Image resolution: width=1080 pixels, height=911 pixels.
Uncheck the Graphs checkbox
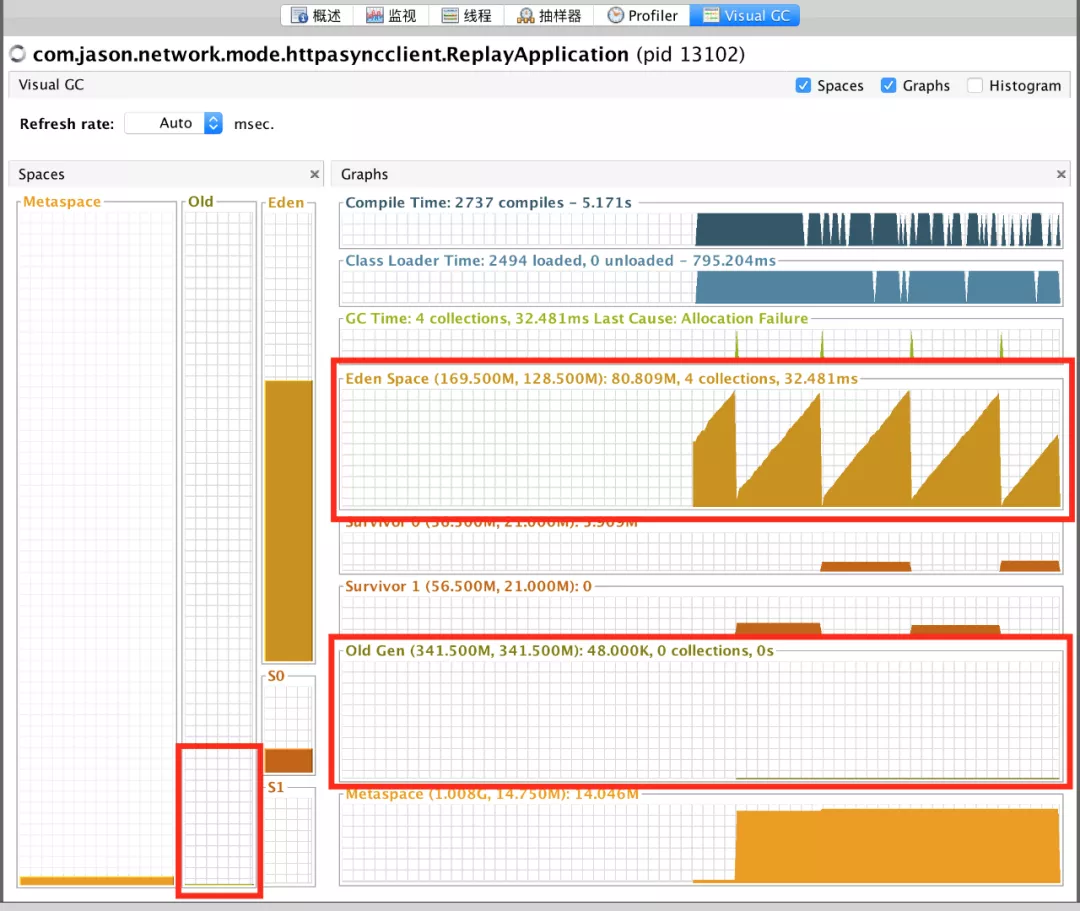pyautogui.click(x=889, y=85)
